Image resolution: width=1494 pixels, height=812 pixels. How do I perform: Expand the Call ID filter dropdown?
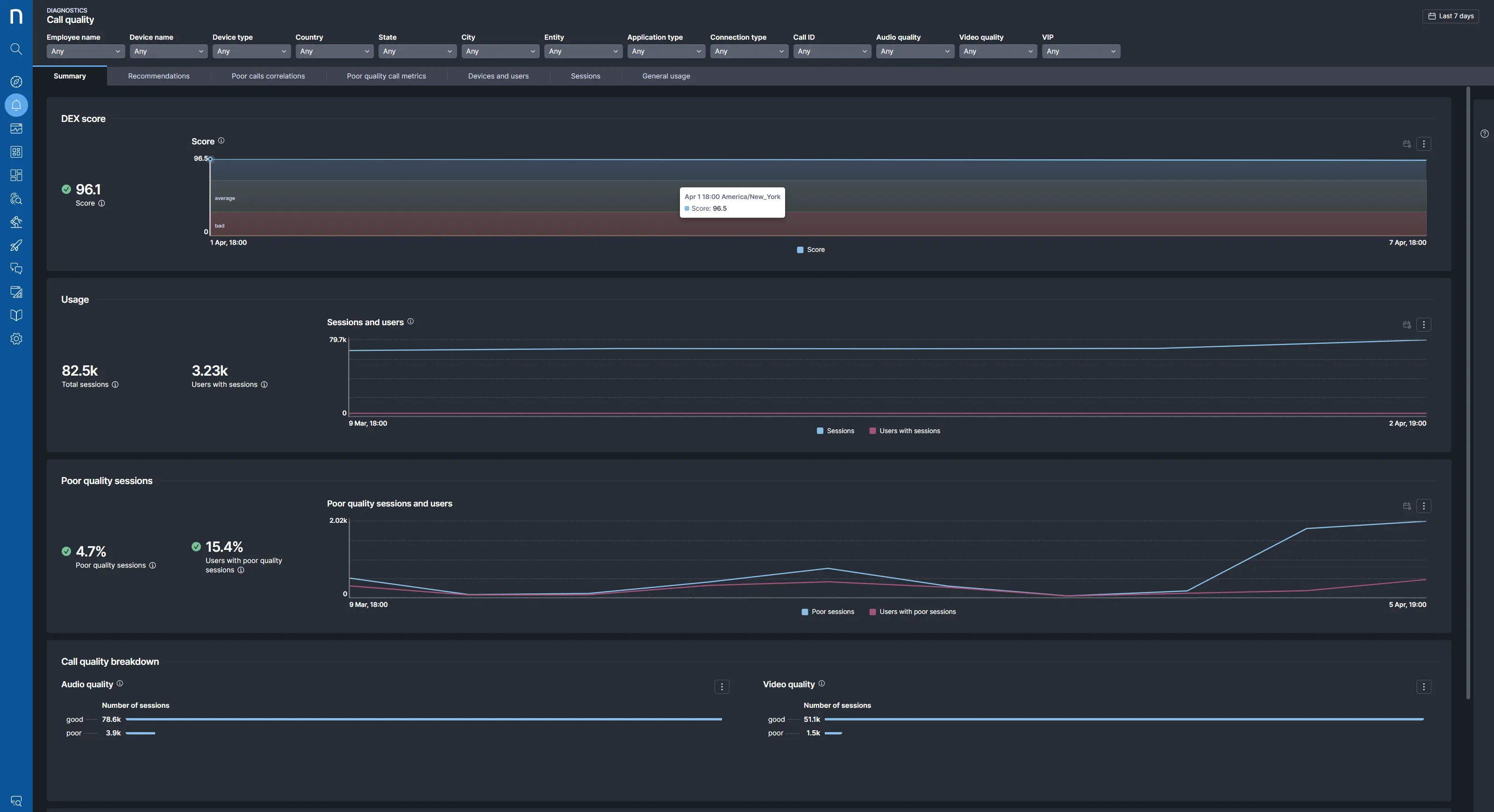[832, 51]
